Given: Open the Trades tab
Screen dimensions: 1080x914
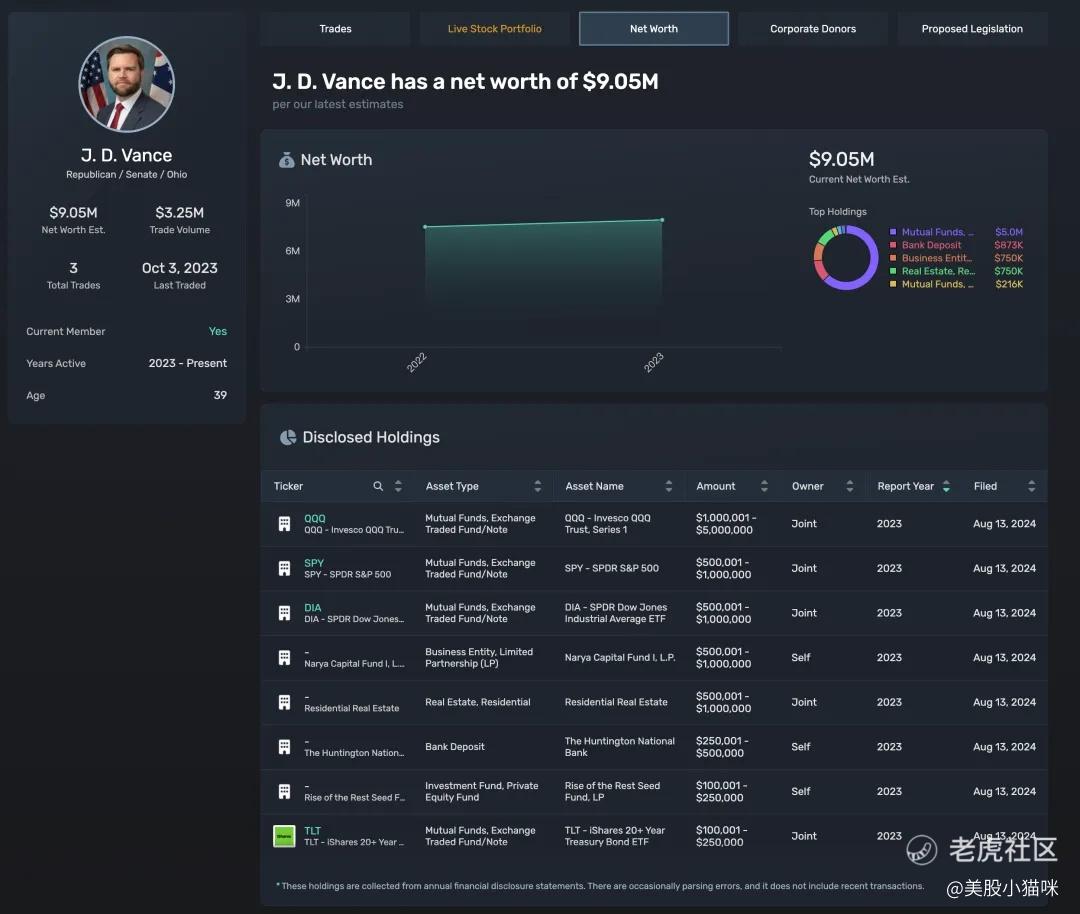Looking at the screenshot, I should (335, 29).
